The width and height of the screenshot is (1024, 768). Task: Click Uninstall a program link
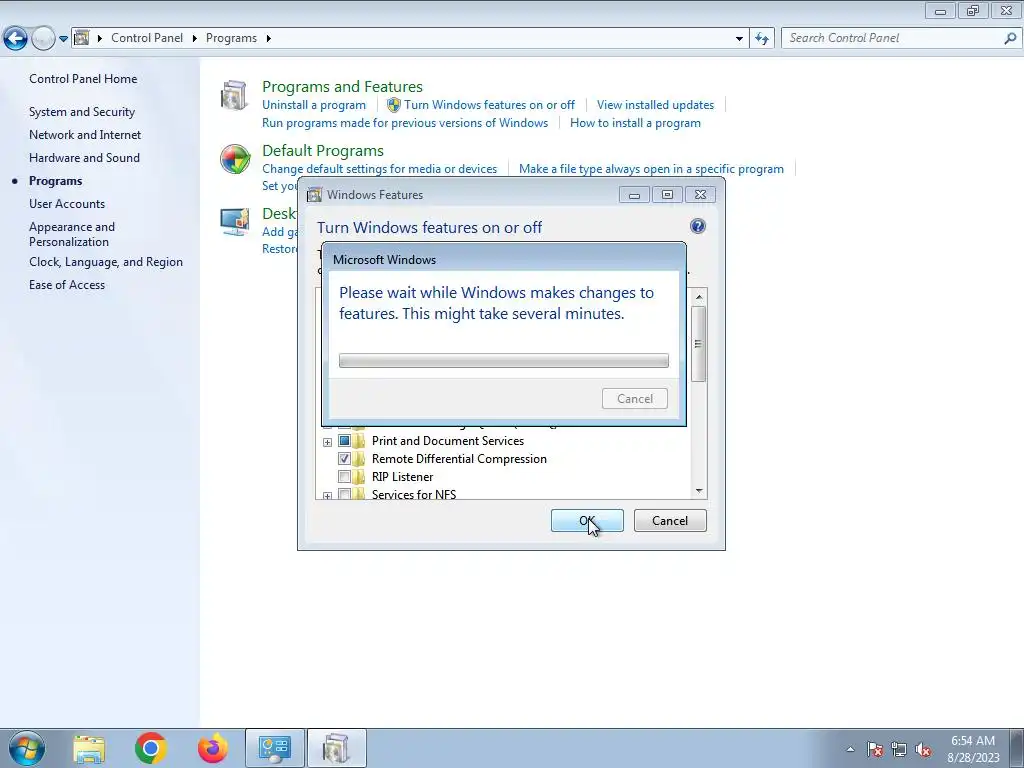point(314,105)
